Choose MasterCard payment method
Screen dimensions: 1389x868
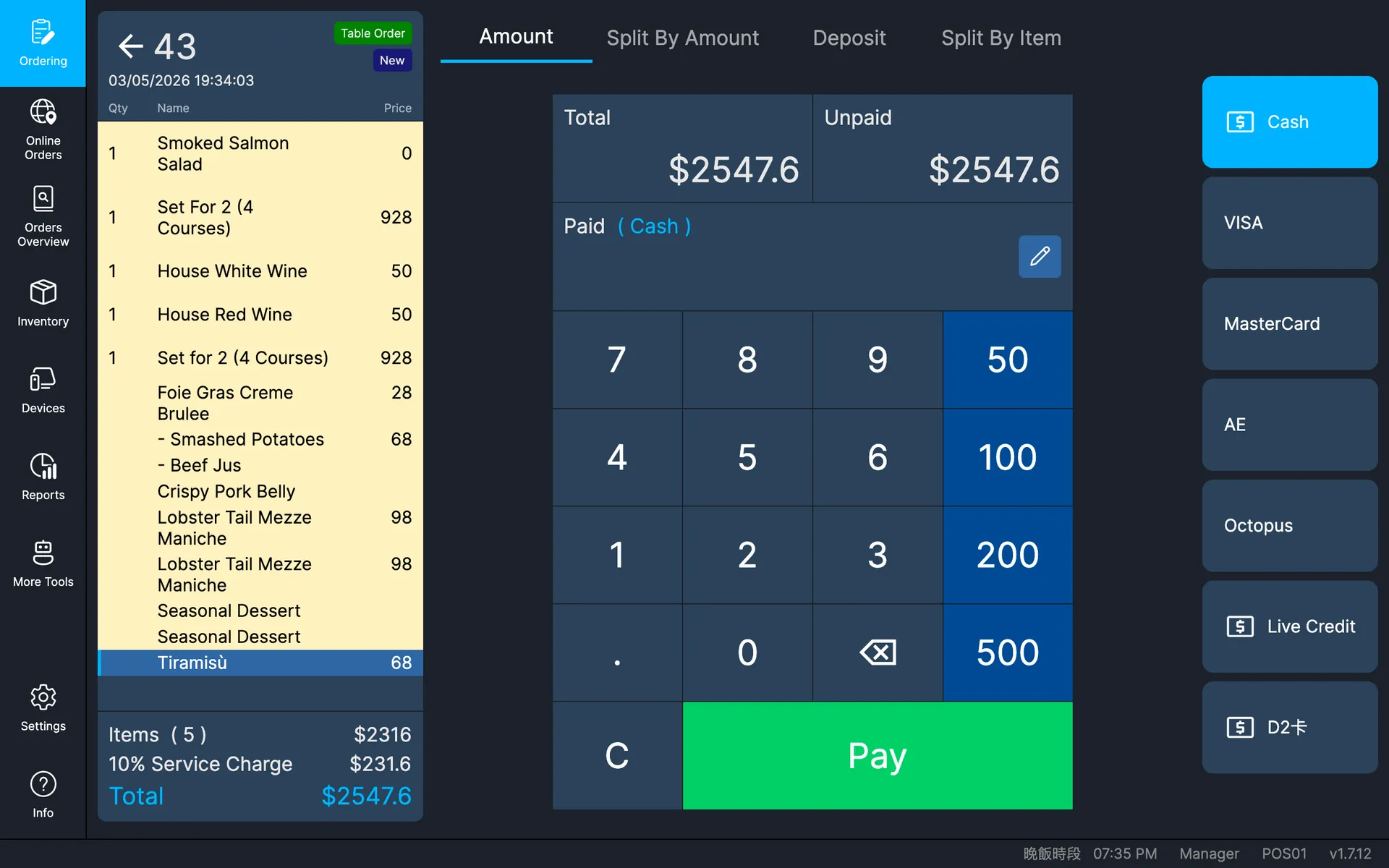pyautogui.click(x=1290, y=323)
